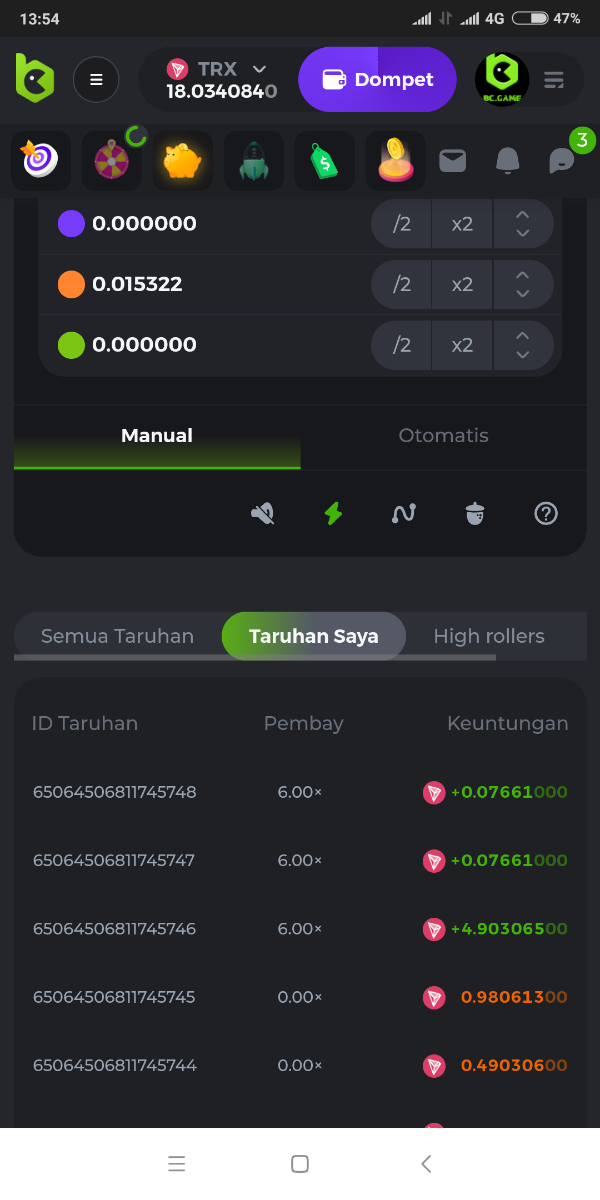Open bet ID 65064506811745746 details
Image resolution: width=600 pixels, height=1200 pixels.
click(114, 929)
